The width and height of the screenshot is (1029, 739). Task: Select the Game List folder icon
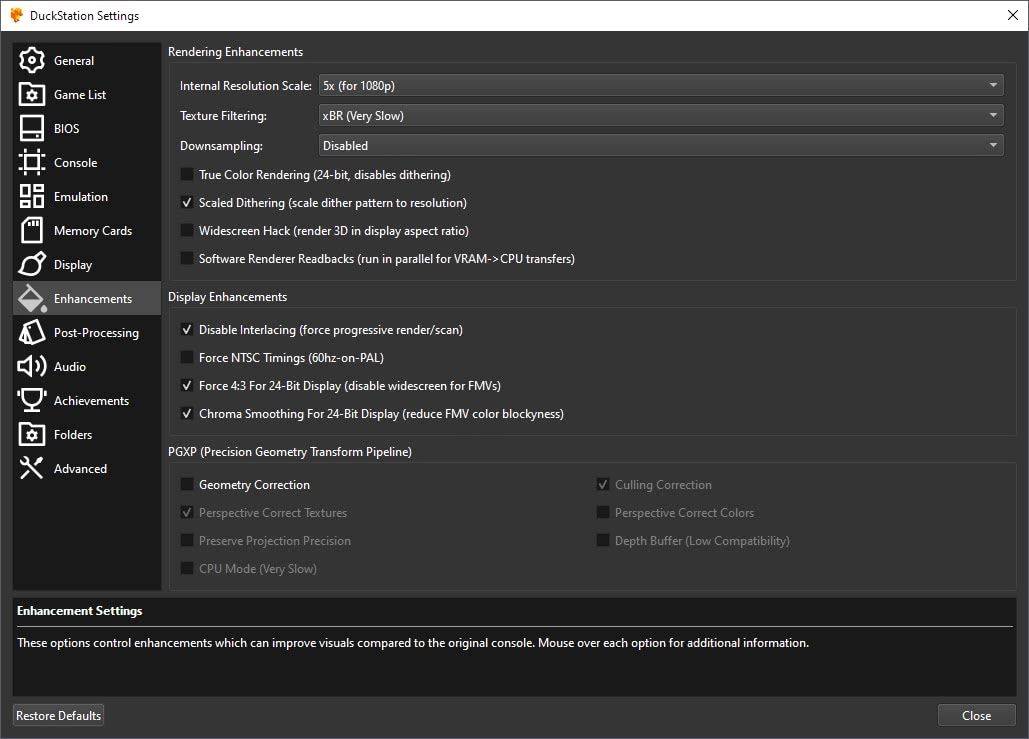coord(32,95)
